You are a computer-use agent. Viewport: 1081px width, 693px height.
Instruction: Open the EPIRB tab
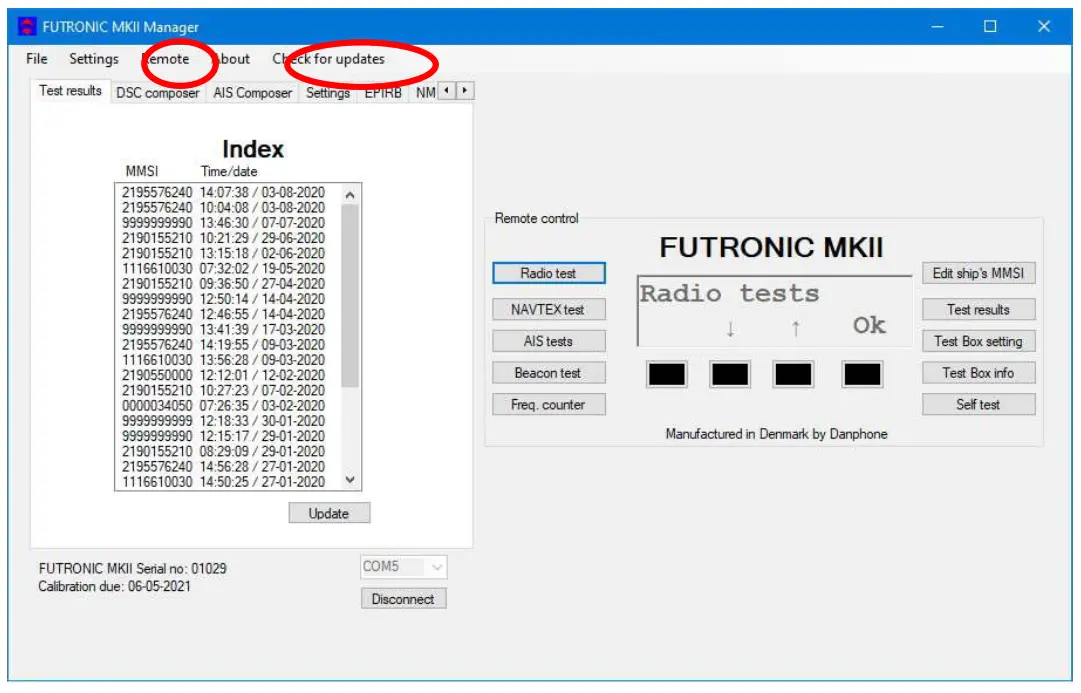click(x=383, y=91)
